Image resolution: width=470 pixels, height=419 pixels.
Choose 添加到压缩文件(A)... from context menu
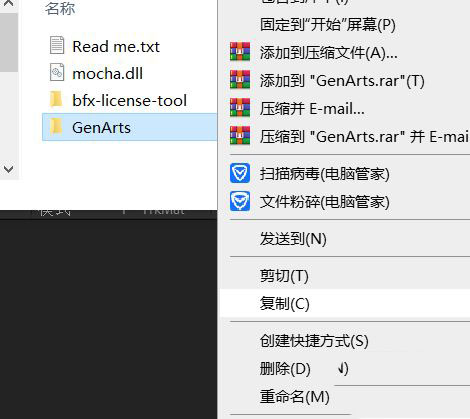coord(345,52)
